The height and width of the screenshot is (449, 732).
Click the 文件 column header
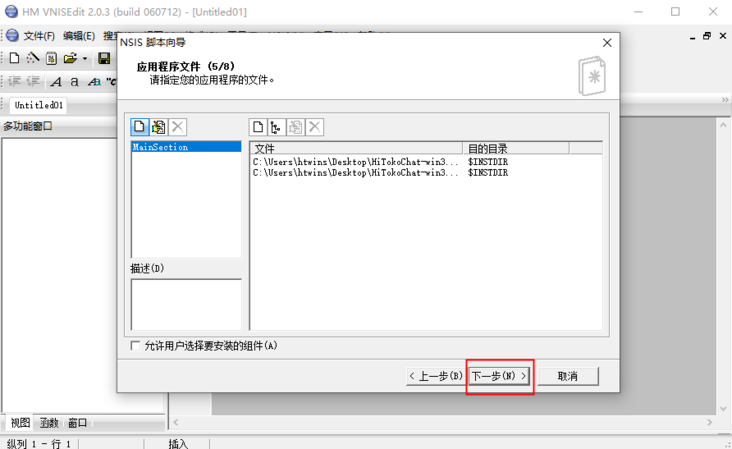(x=356, y=148)
